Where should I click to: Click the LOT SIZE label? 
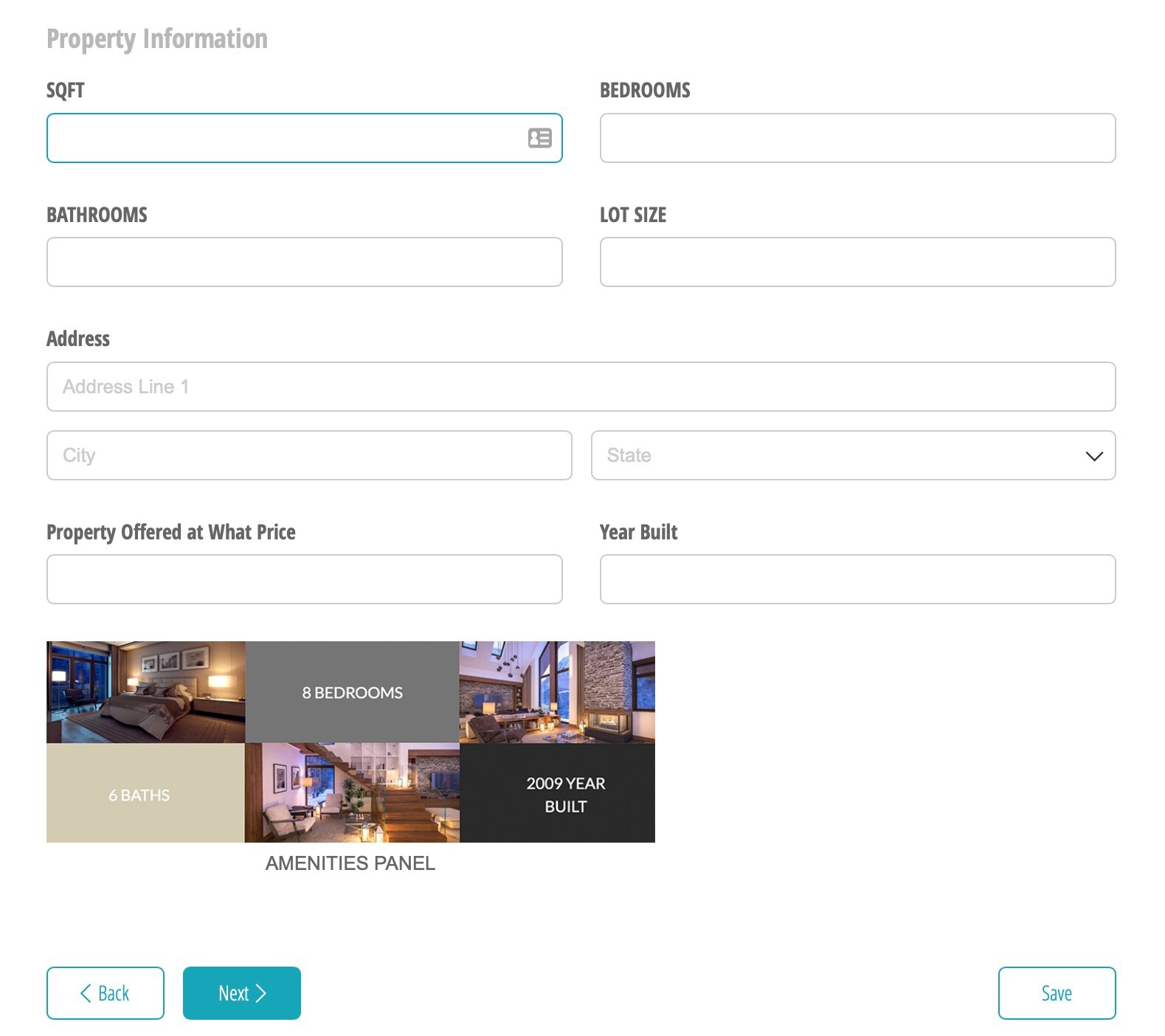coord(633,215)
